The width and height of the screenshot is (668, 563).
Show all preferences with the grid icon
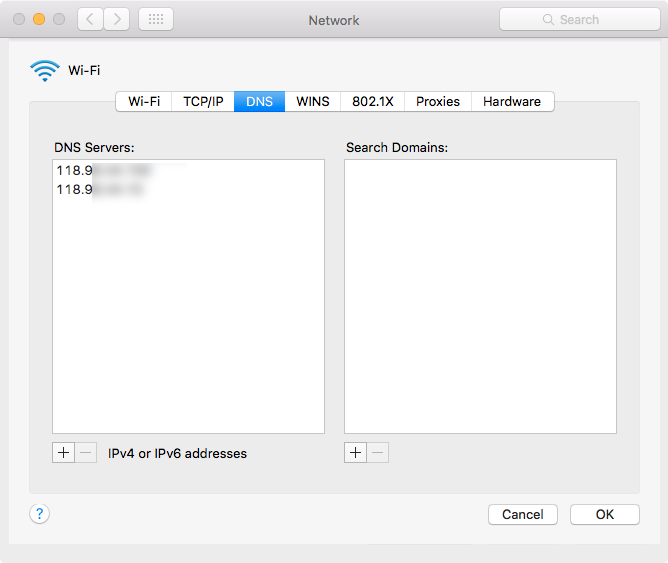point(156,19)
